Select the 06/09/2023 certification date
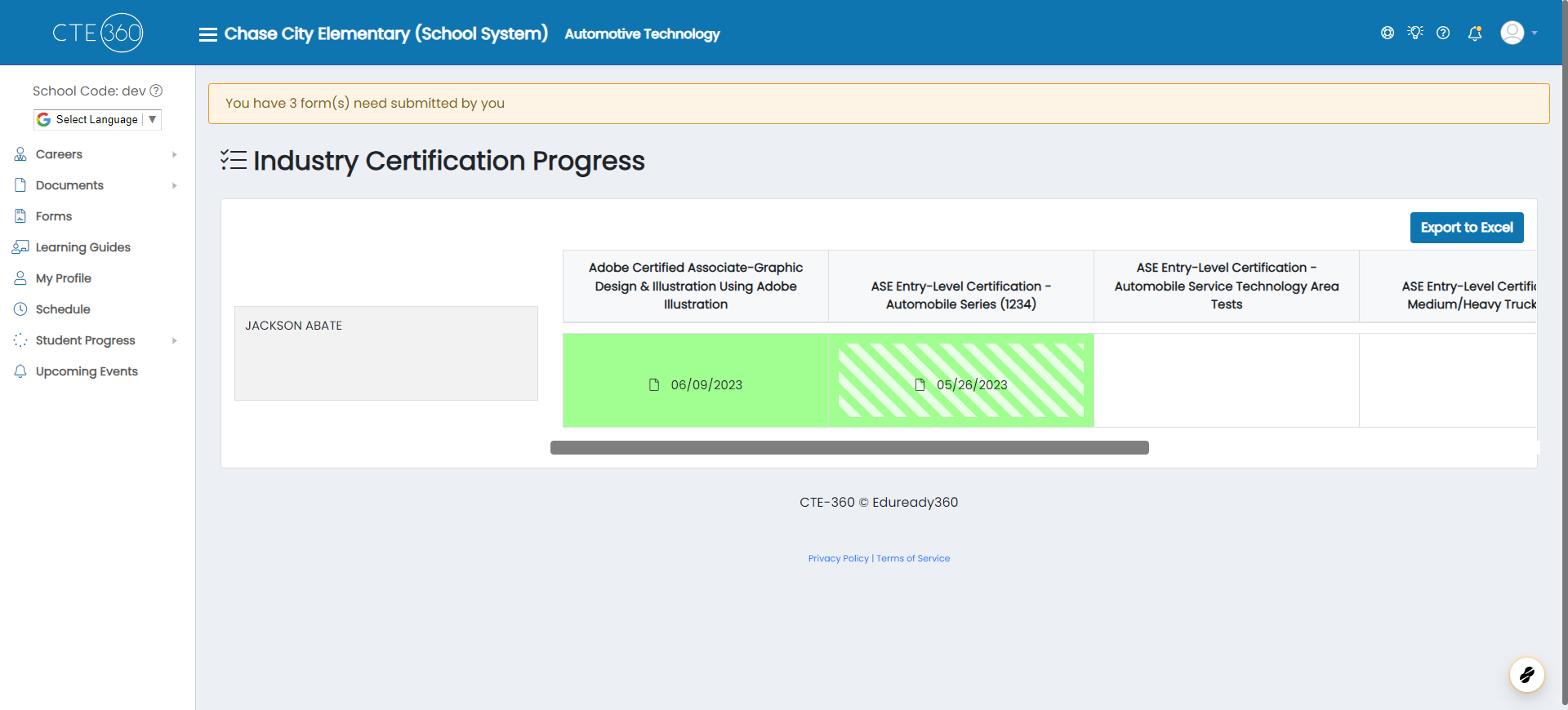1568x710 pixels. coord(706,385)
